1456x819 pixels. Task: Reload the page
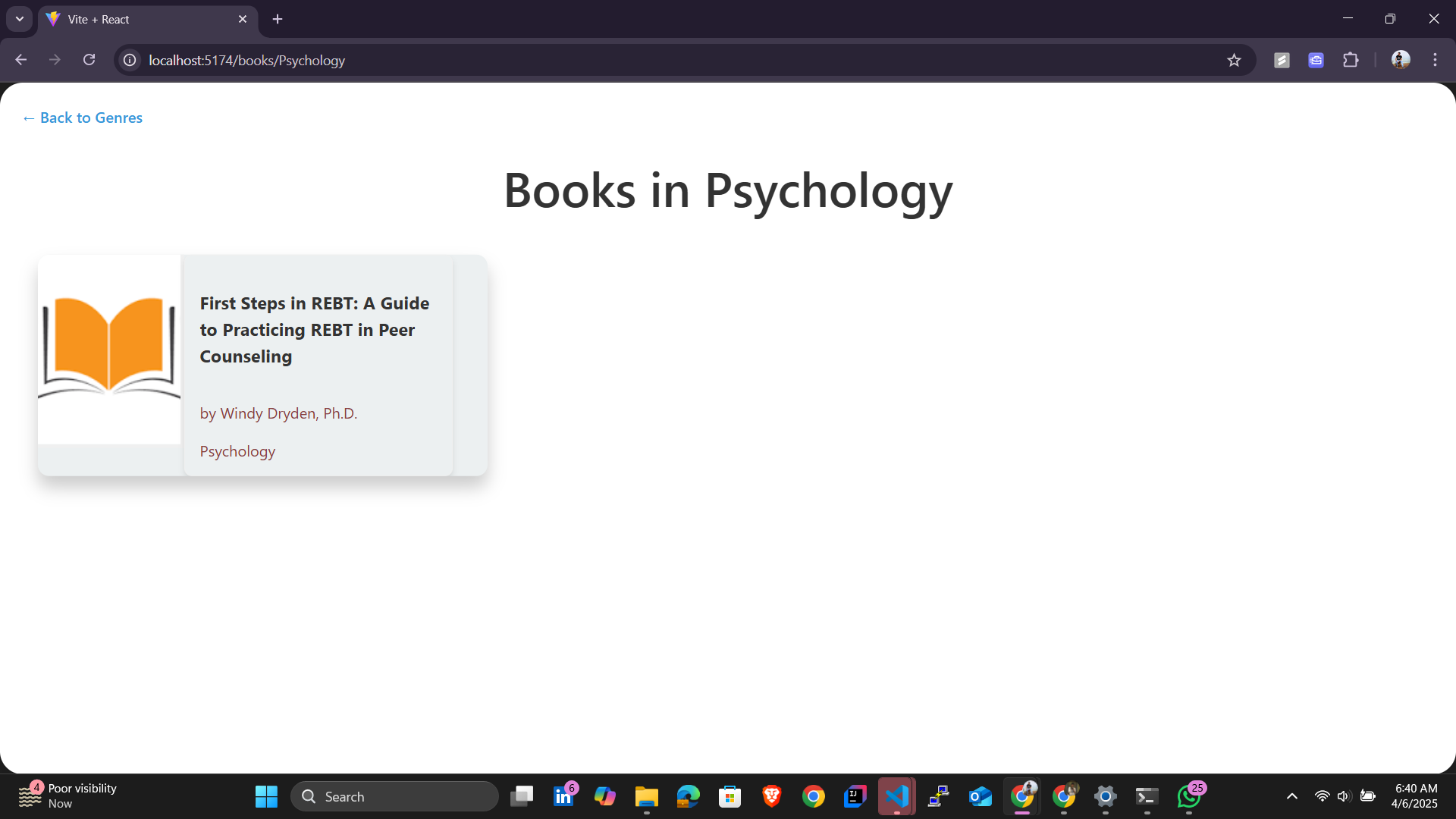click(x=89, y=60)
